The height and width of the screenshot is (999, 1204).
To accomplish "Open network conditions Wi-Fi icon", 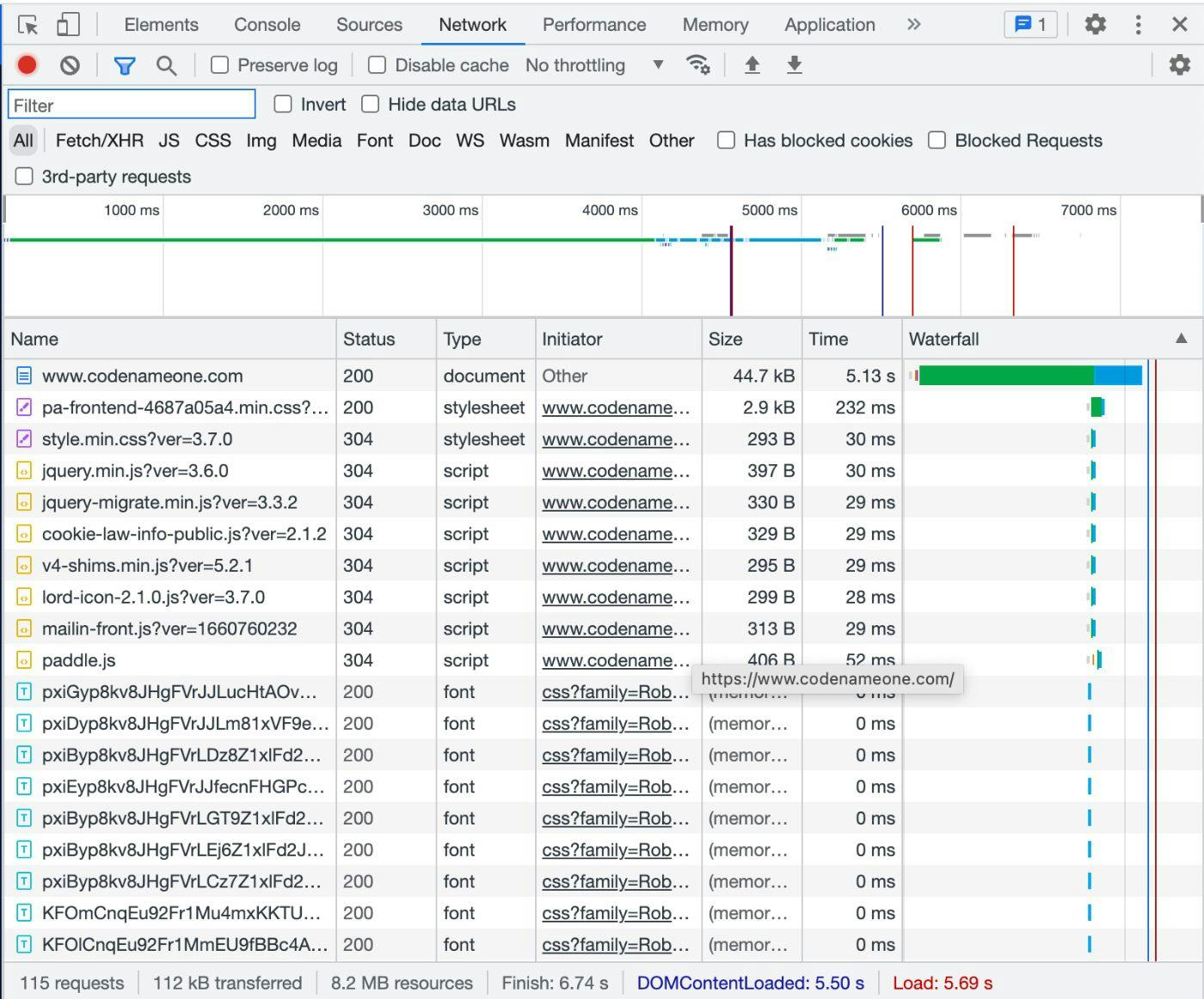I will (697, 65).
